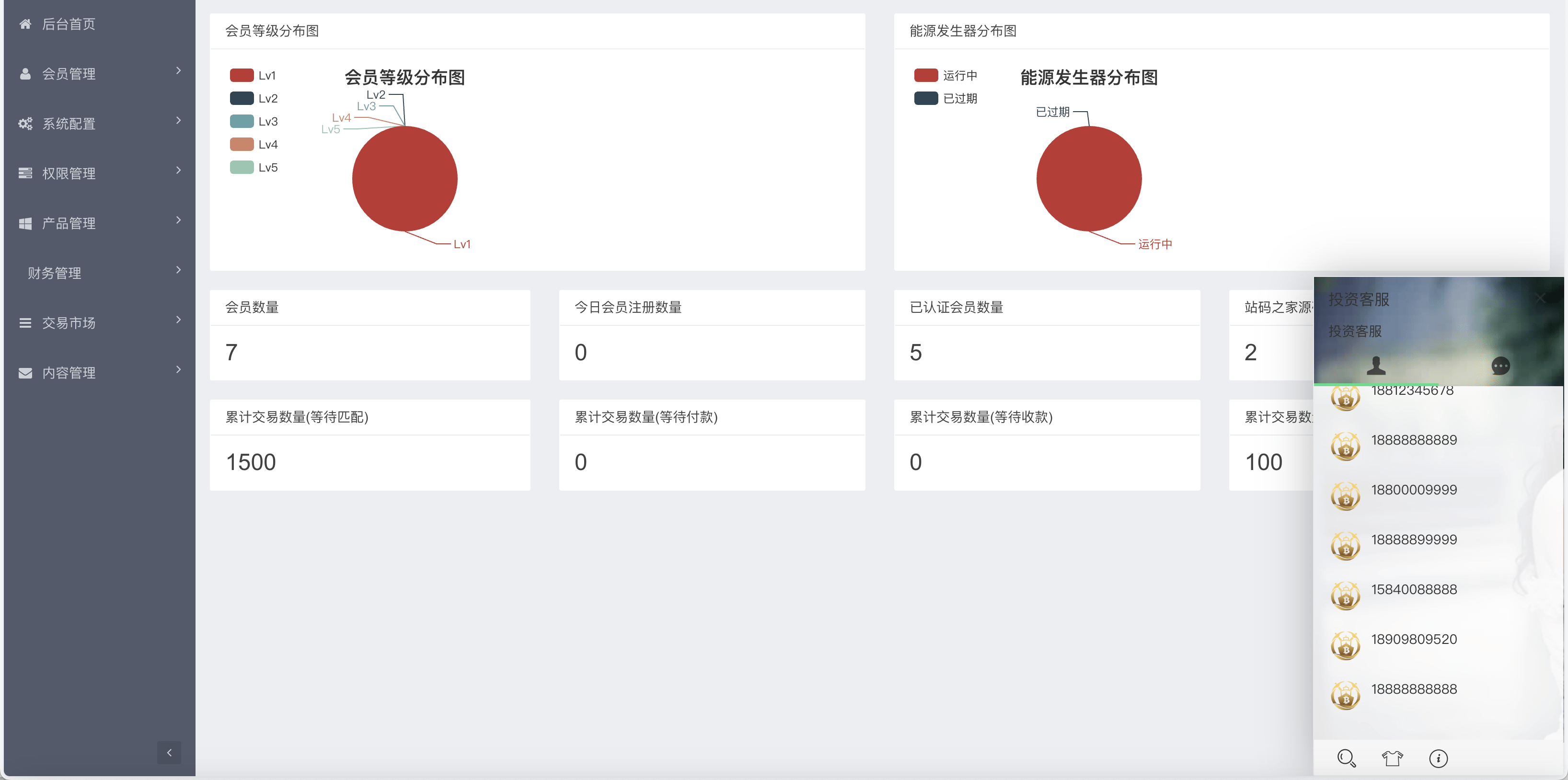
Task: Click the Lv5 green legend color swatch
Action: (x=242, y=167)
